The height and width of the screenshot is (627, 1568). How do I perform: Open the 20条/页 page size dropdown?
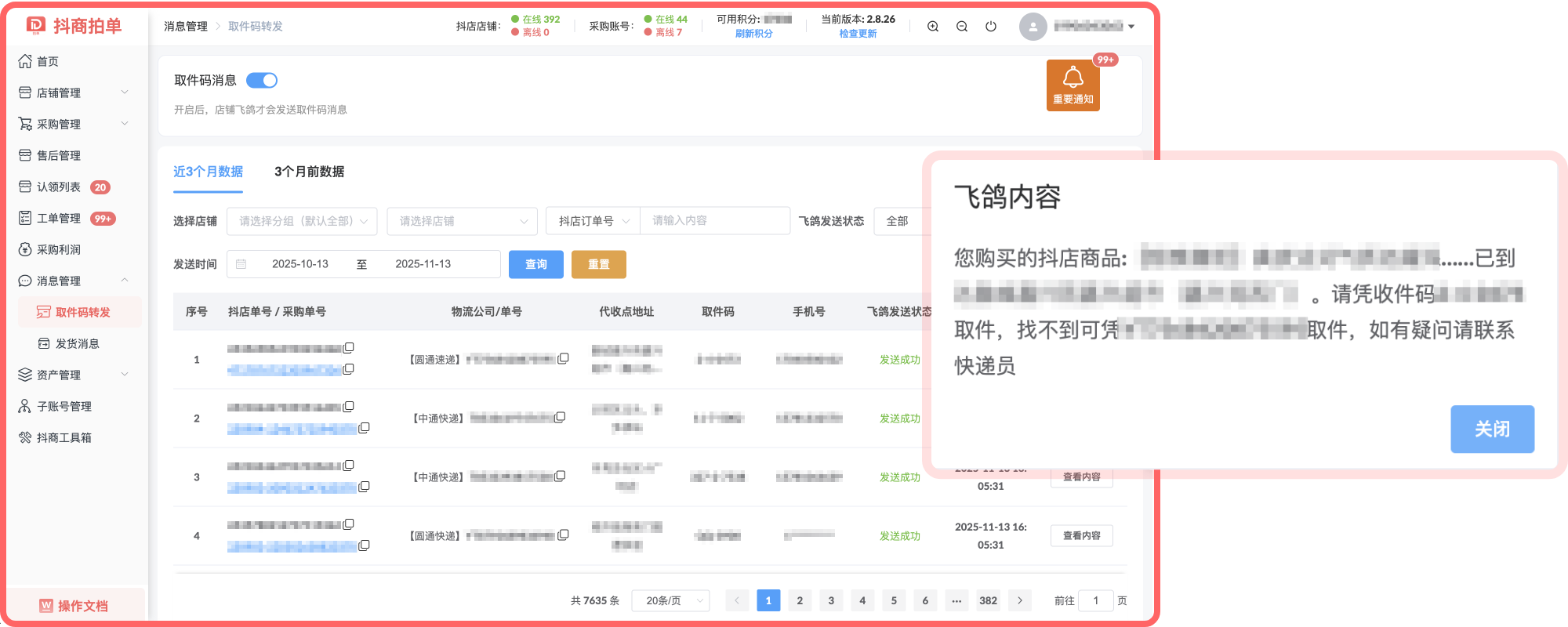click(670, 600)
